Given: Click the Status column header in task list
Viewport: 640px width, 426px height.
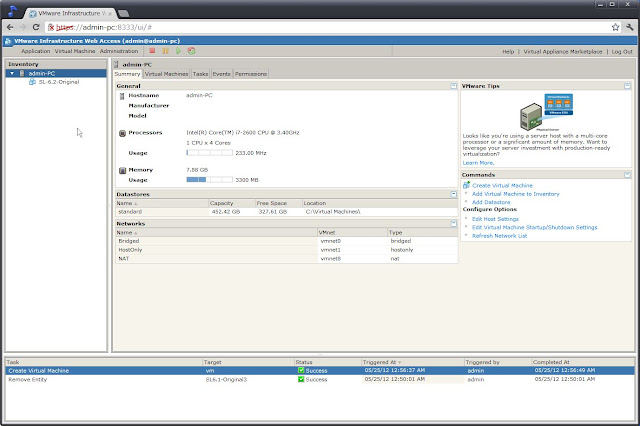Looking at the screenshot, I should click(328, 362).
